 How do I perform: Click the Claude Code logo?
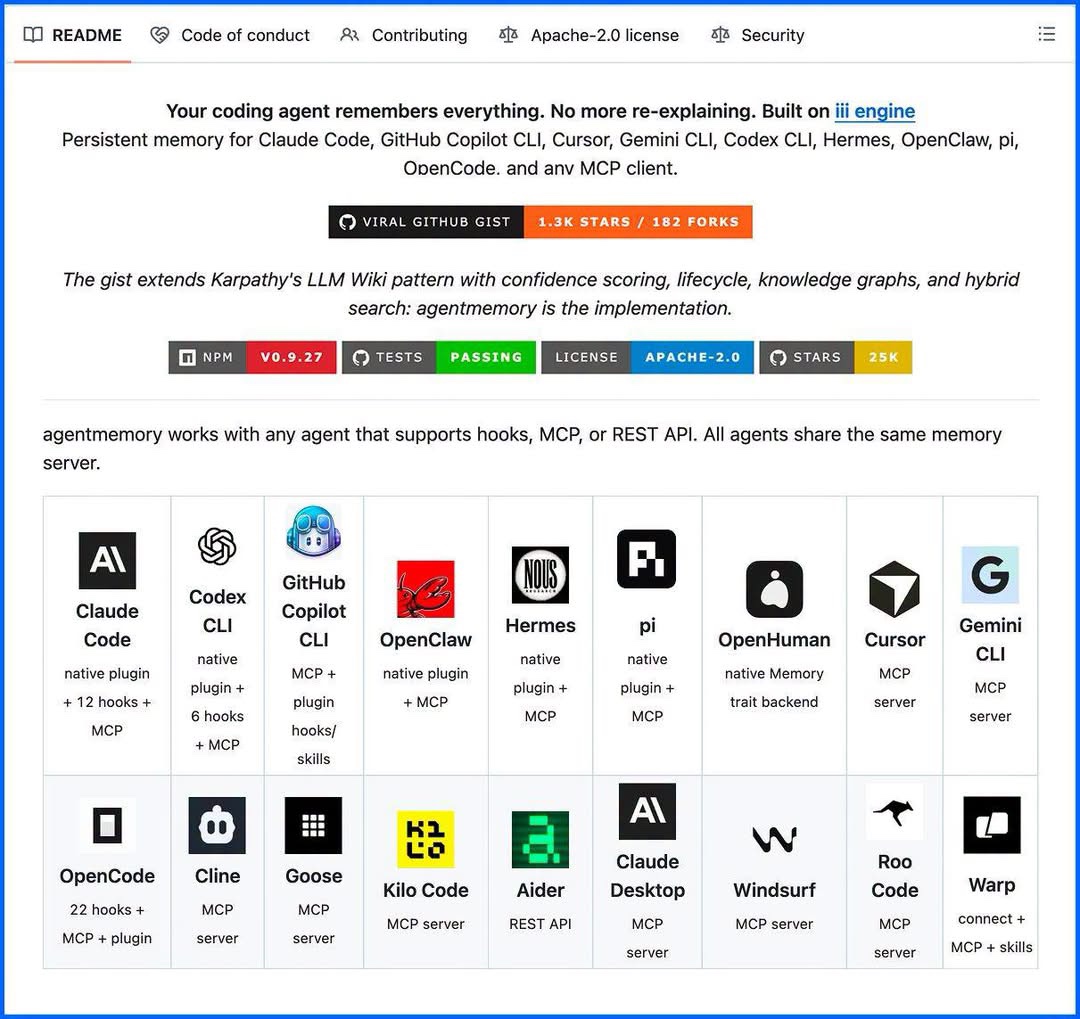pyautogui.click(x=107, y=560)
